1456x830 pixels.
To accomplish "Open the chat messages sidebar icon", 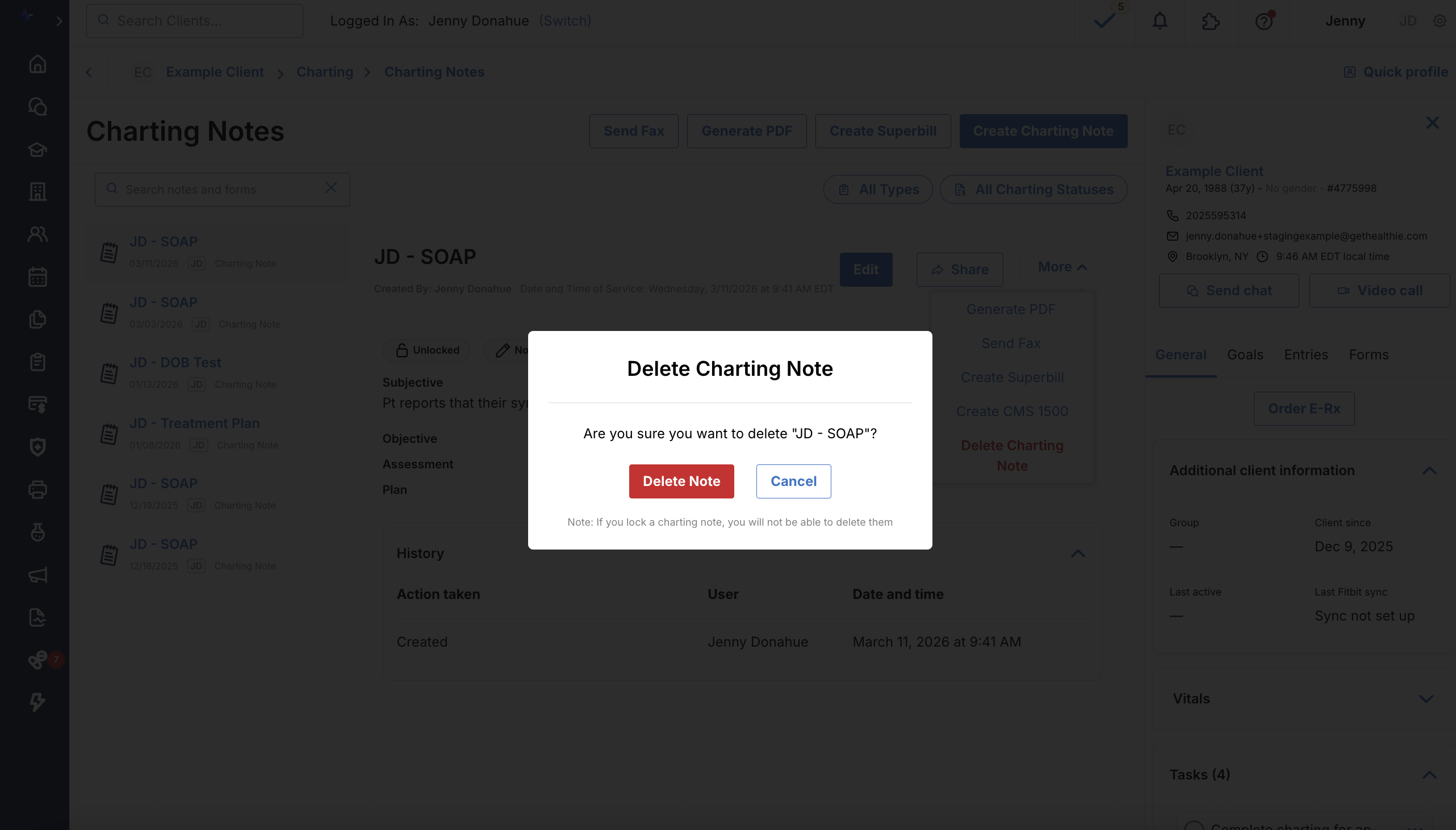I will 37,107.
